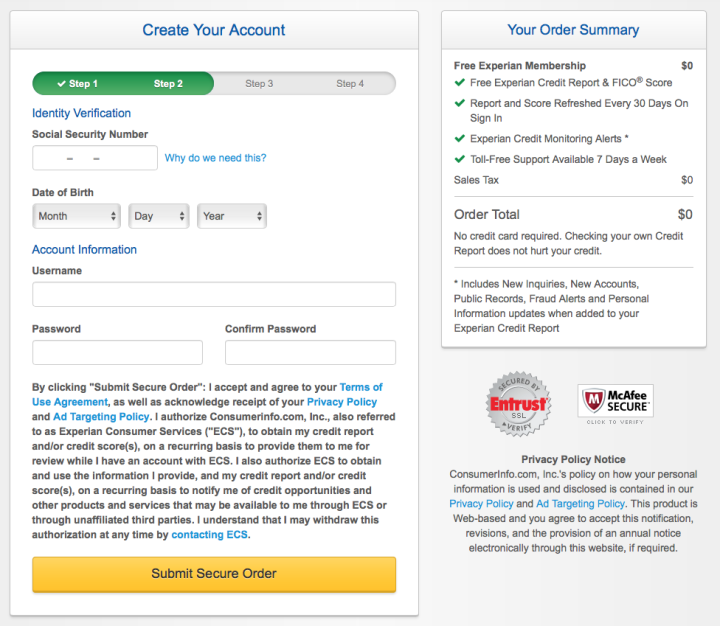Open the Day dropdown for birth date
Image resolution: width=720 pixels, height=626 pixels.
click(159, 216)
